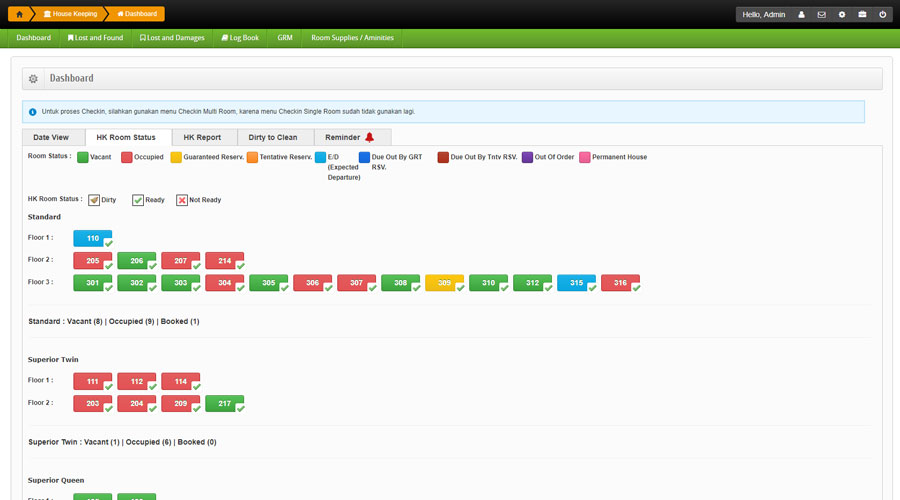This screenshot has width=900, height=500.
Task: Select room 217 in Superior Twin
Action: [x=224, y=403]
